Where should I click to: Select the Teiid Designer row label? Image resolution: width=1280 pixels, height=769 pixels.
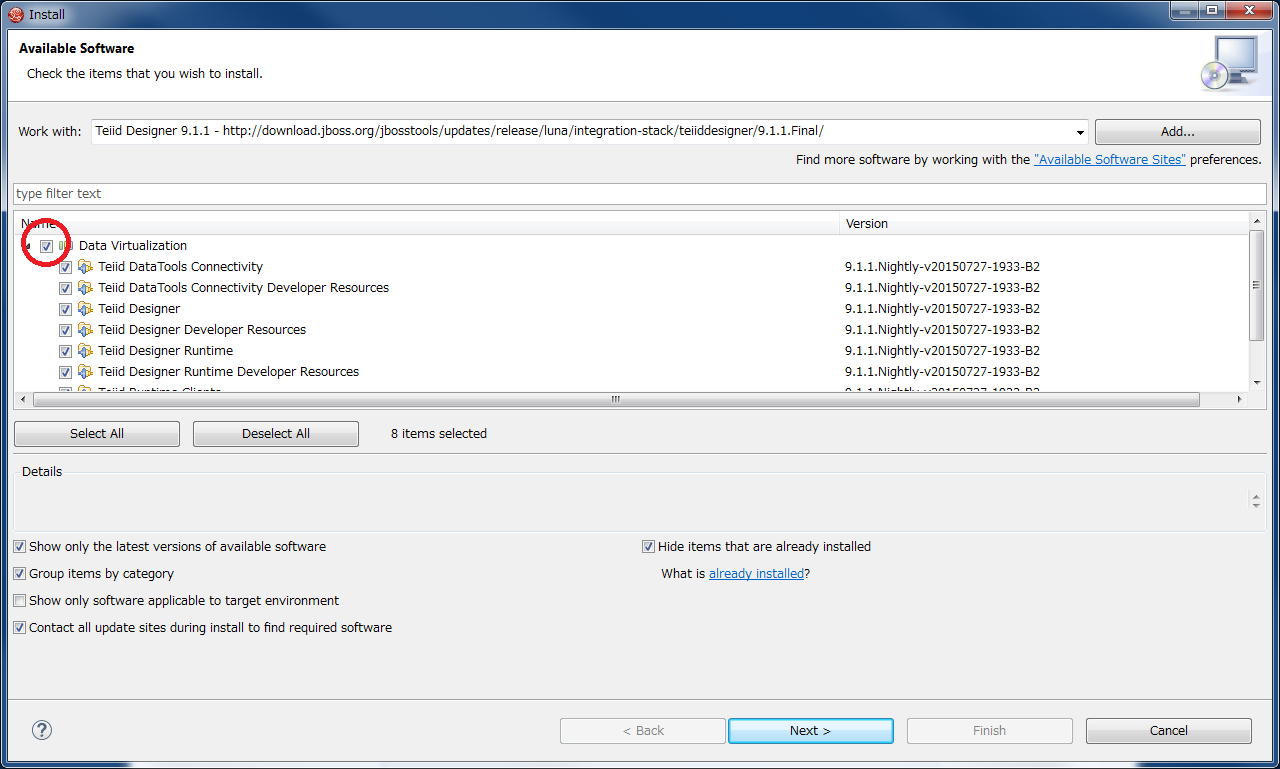[x=139, y=309]
